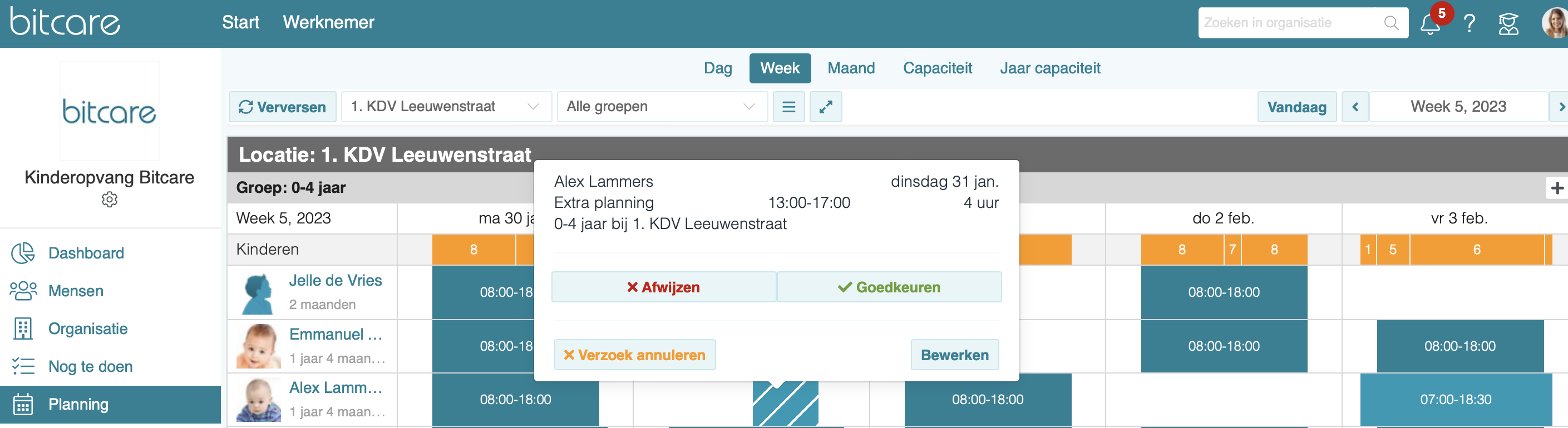Click the Bewerken button

click(x=954, y=355)
